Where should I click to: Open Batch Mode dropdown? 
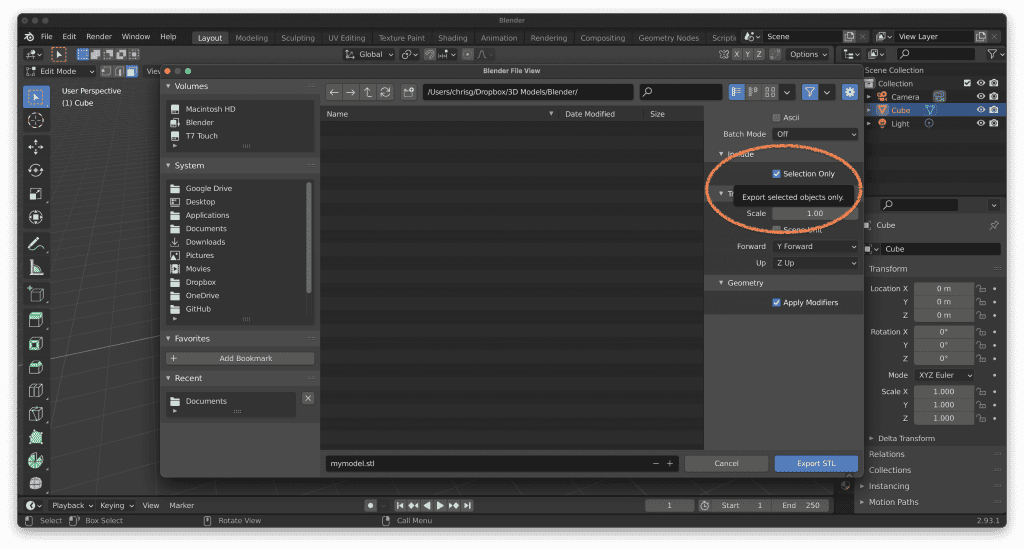coord(815,134)
